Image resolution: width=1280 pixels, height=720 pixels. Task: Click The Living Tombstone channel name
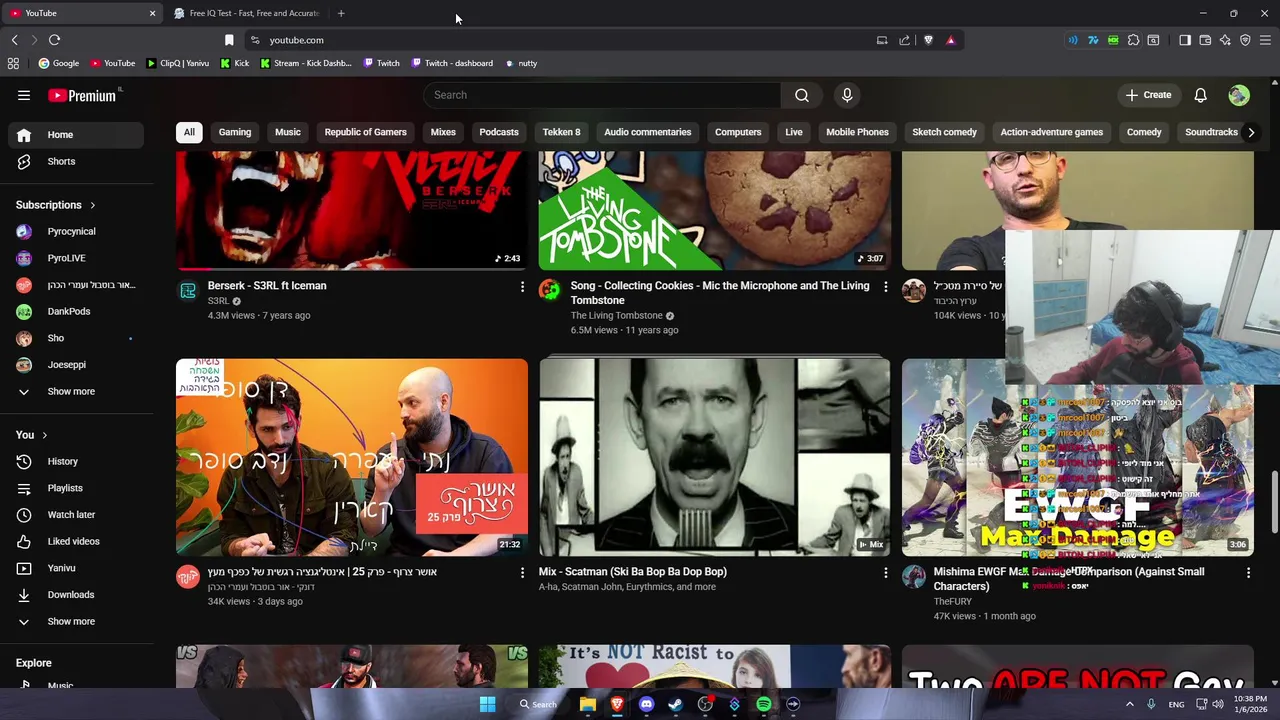(x=616, y=316)
